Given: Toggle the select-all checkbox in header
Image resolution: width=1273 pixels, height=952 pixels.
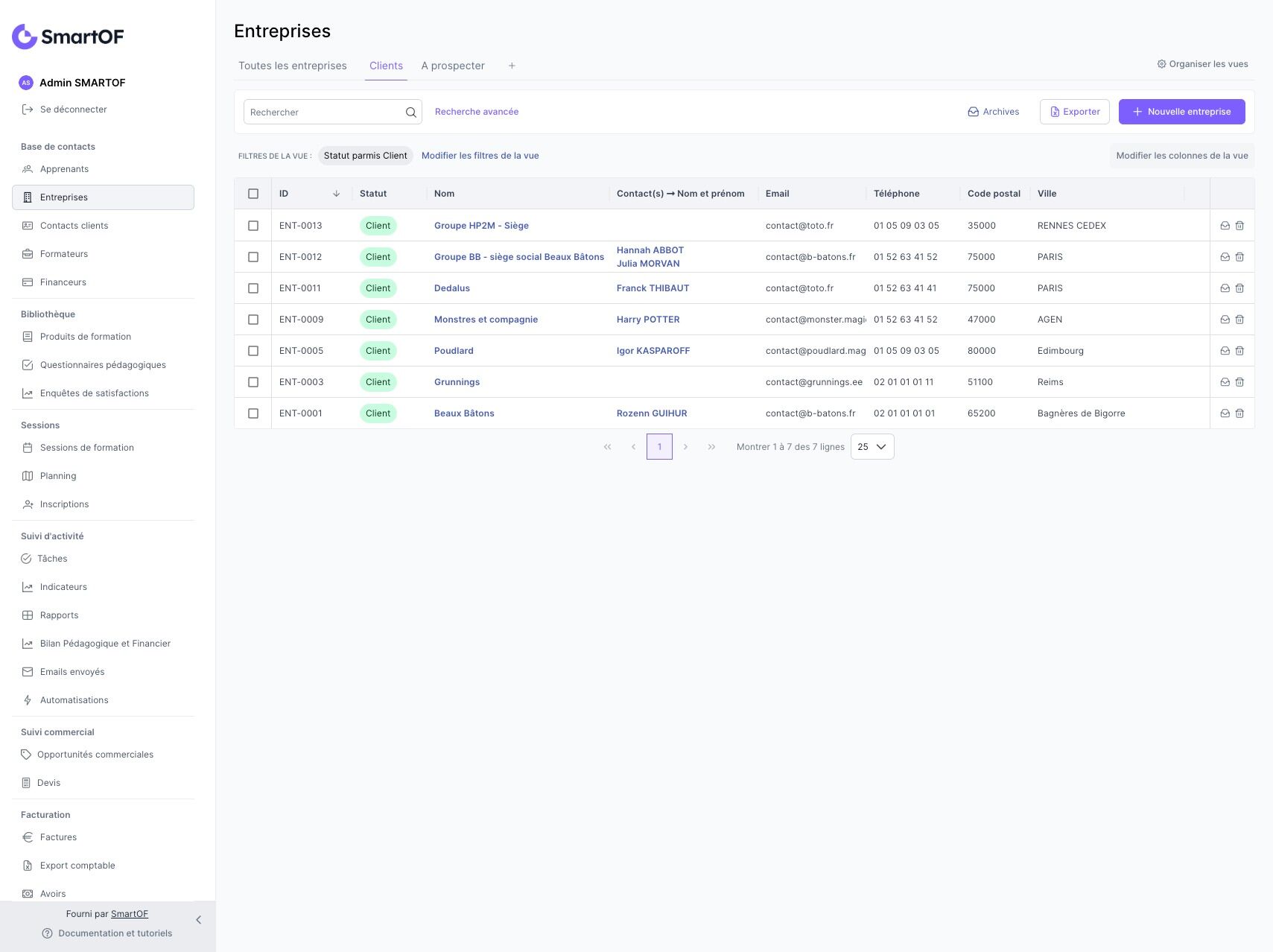Looking at the screenshot, I should tap(253, 194).
